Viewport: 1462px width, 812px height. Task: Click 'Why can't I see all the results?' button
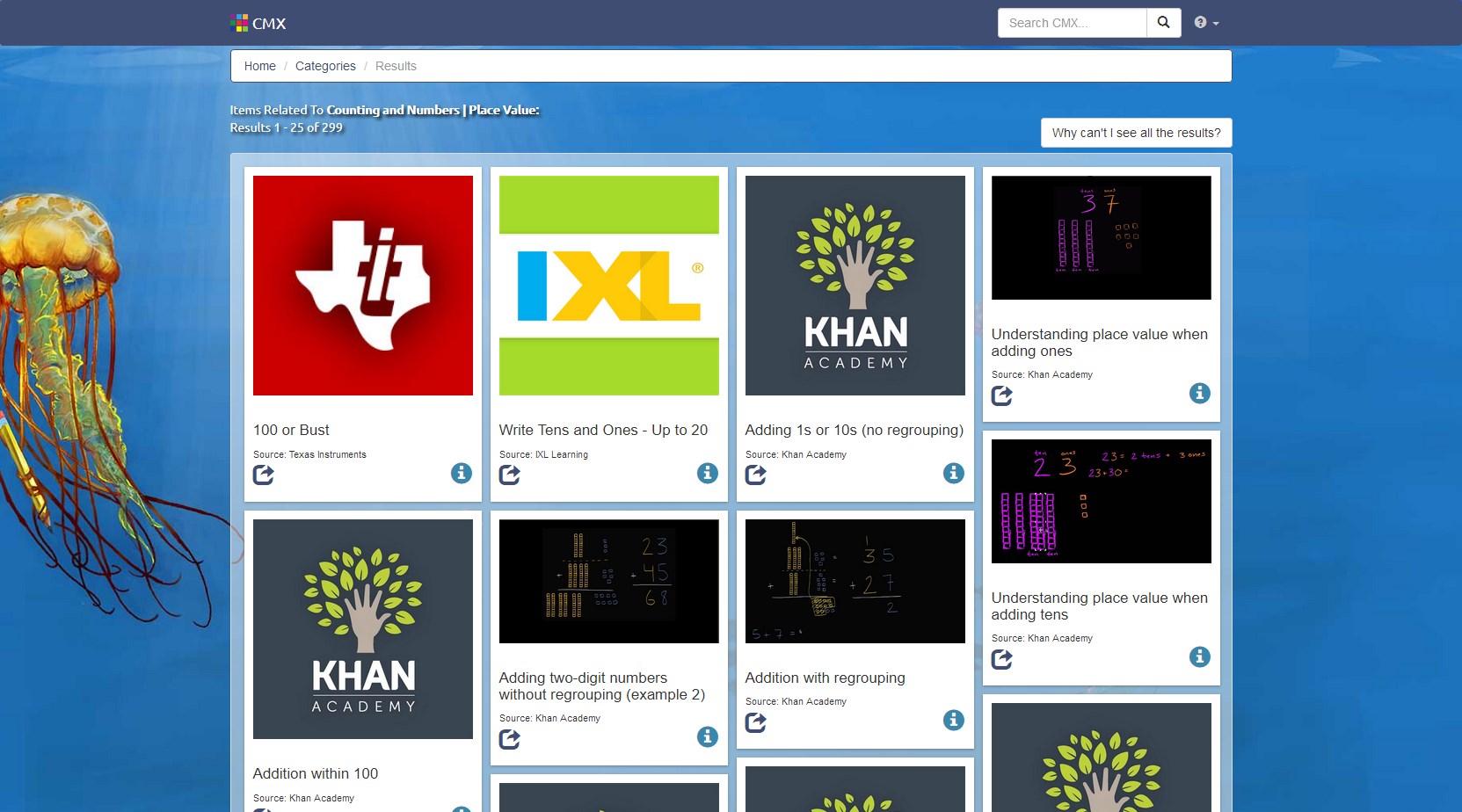[x=1136, y=133]
